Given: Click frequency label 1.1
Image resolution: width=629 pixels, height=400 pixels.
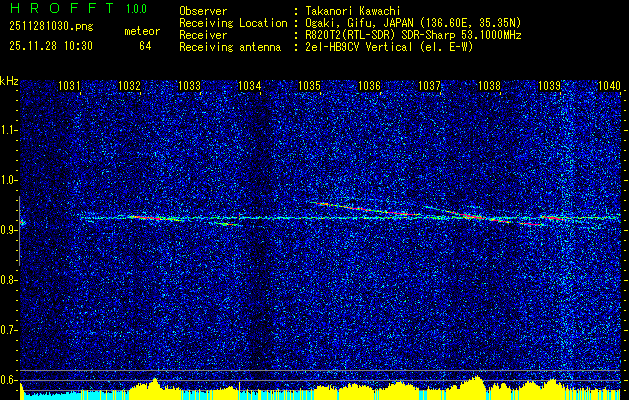Looking at the screenshot, I should point(8,130).
